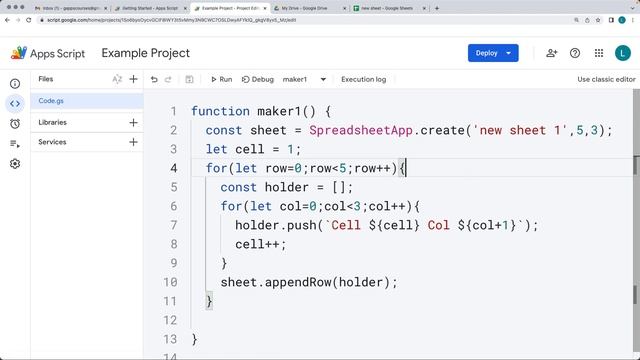Click on sheet.appendRow in line 10

pyautogui.click(x=276, y=282)
